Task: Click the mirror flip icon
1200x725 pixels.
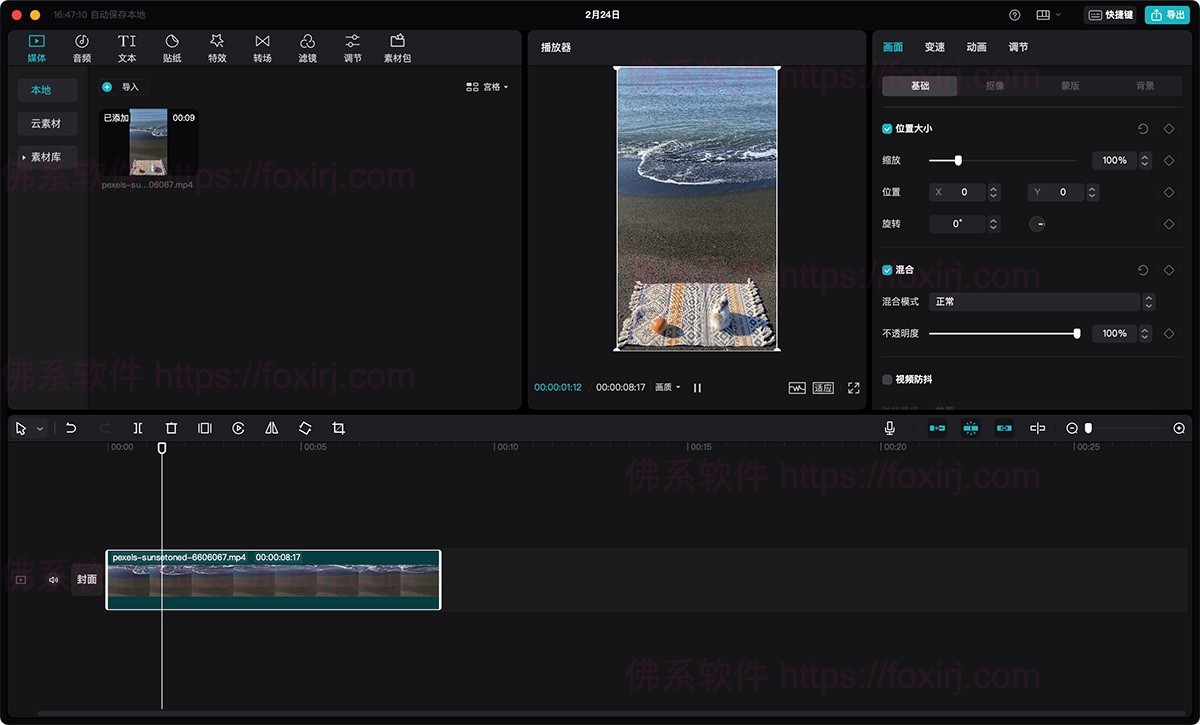Action: coord(271,428)
